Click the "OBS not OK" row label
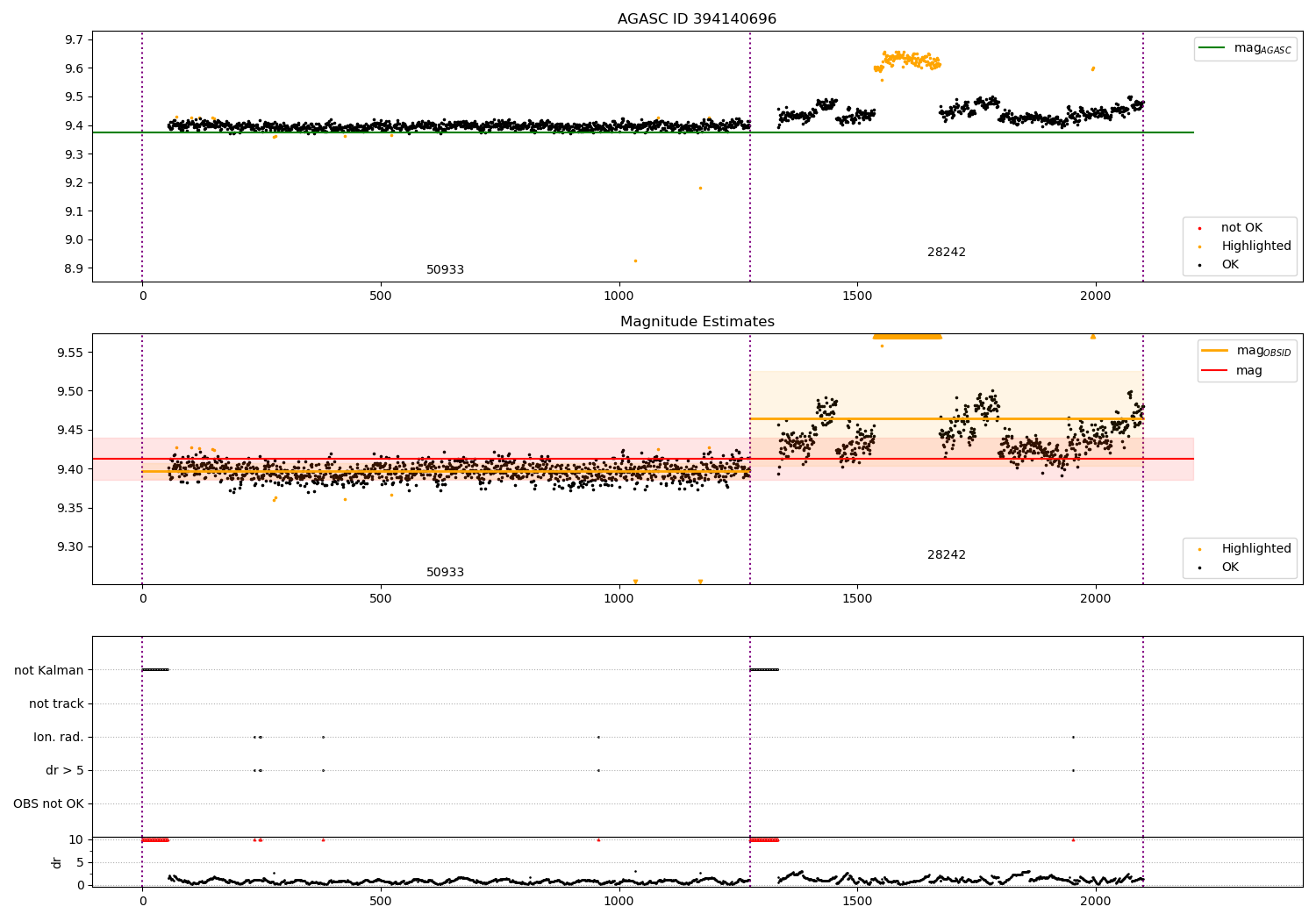This screenshot has width=1316, height=921. point(49,804)
